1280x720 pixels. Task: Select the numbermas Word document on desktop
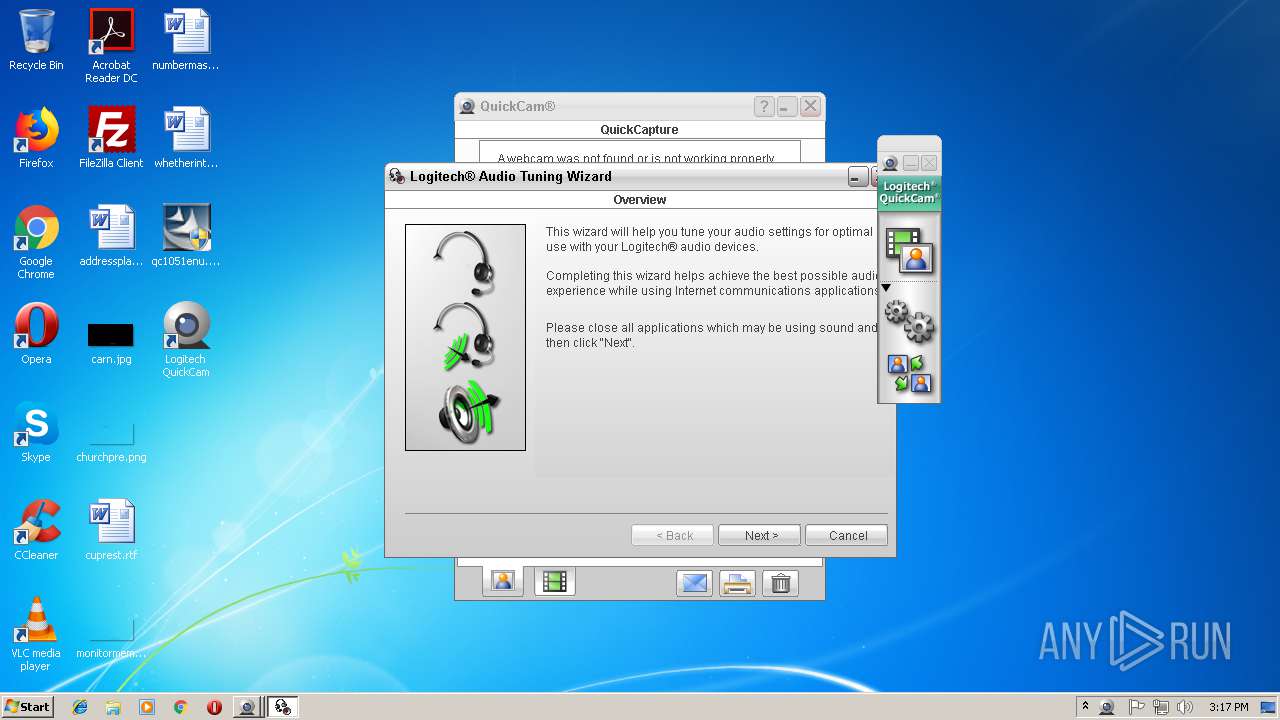tap(186, 40)
